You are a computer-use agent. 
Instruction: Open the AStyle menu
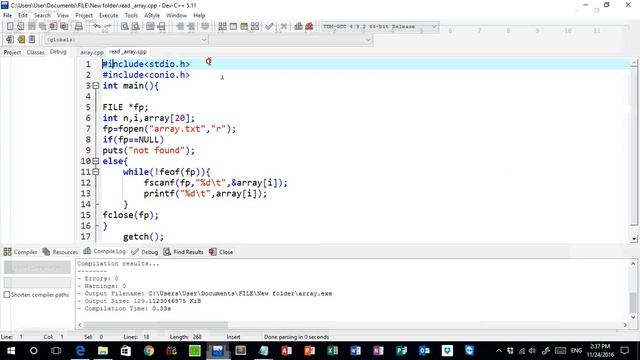coord(152,16)
